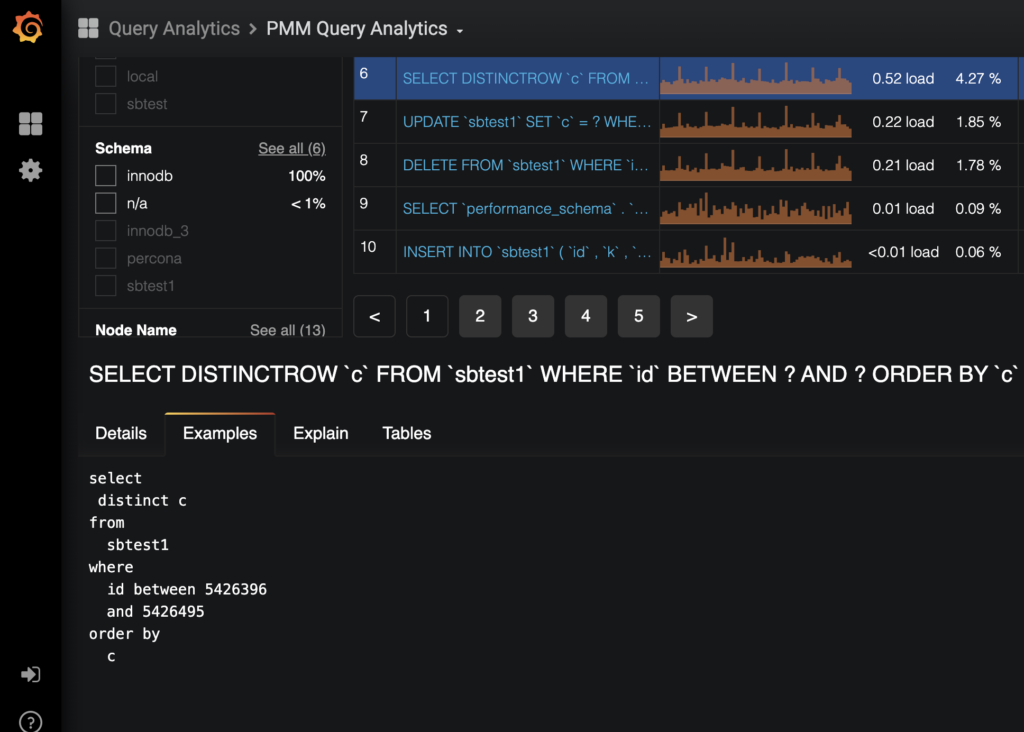1024x732 pixels.
Task: Open Configuration gear in left sidebar
Action: click(x=30, y=170)
